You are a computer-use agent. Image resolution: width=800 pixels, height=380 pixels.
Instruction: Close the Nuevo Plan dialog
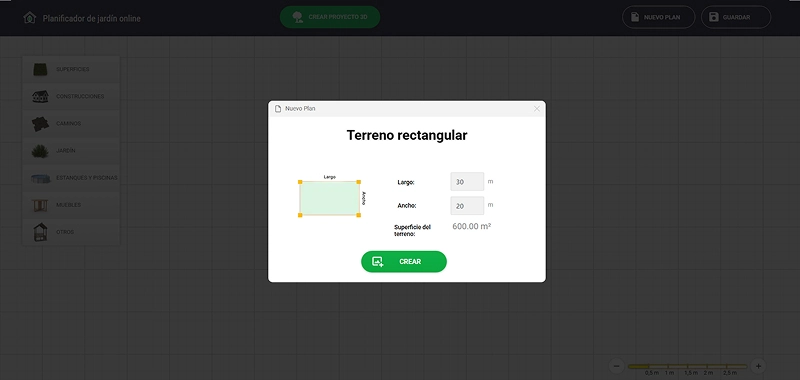click(537, 109)
